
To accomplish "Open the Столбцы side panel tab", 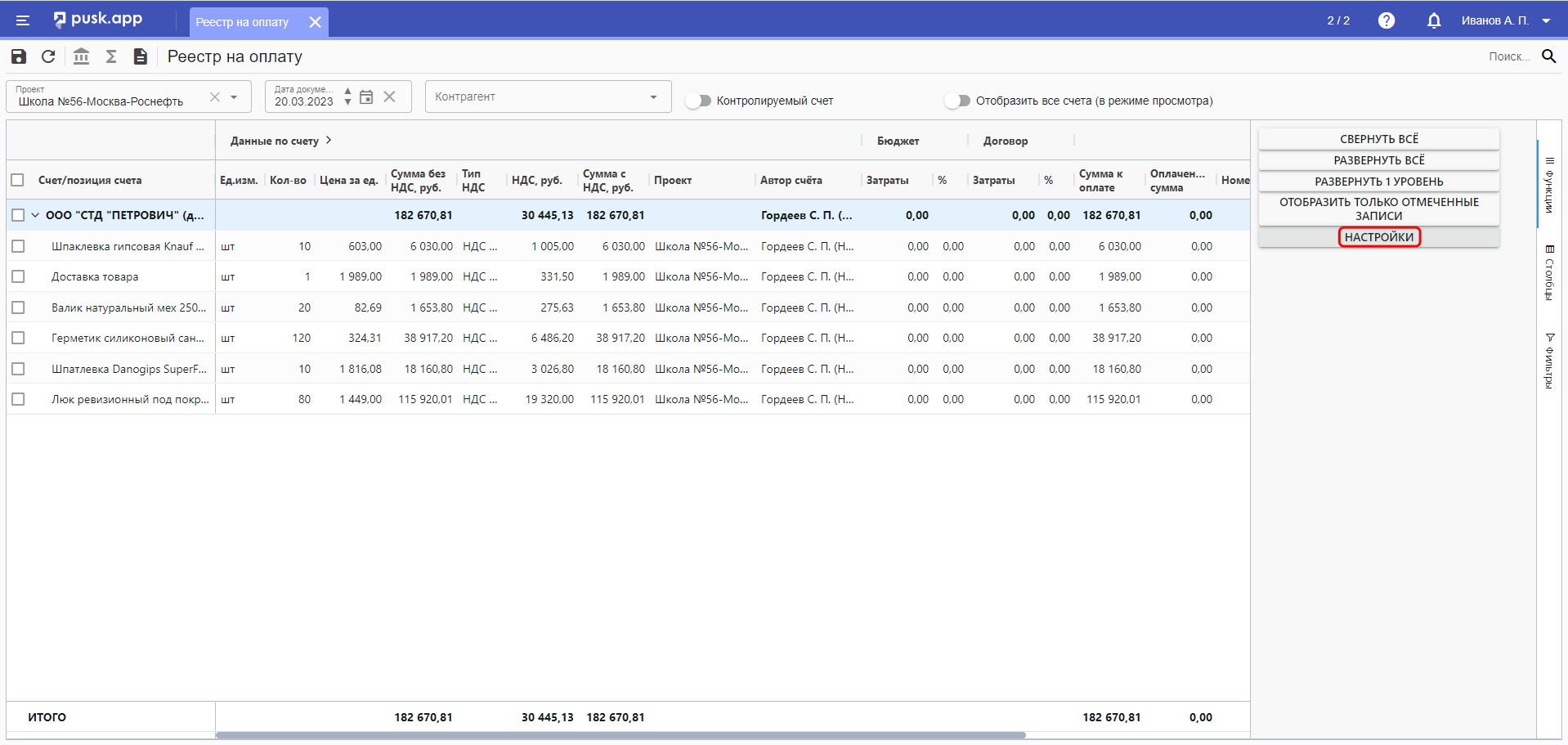I will (1548, 274).
